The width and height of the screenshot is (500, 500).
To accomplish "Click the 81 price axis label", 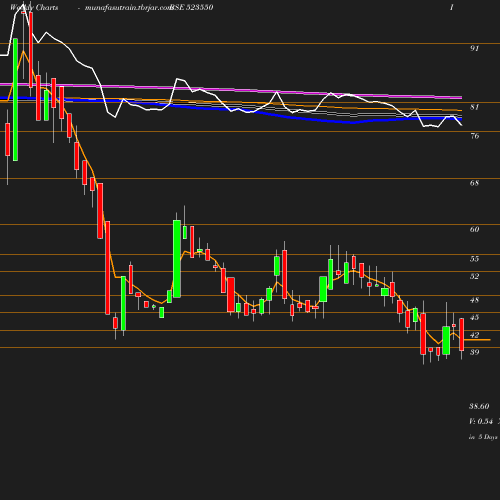I will tap(474, 107).
